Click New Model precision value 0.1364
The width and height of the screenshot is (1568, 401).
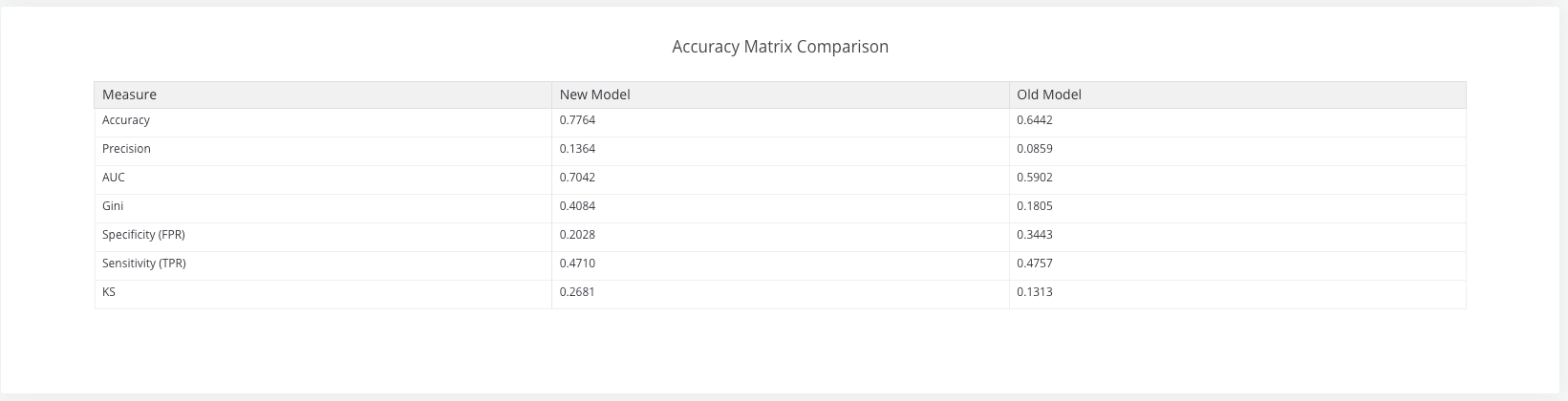[x=577, y=149]
